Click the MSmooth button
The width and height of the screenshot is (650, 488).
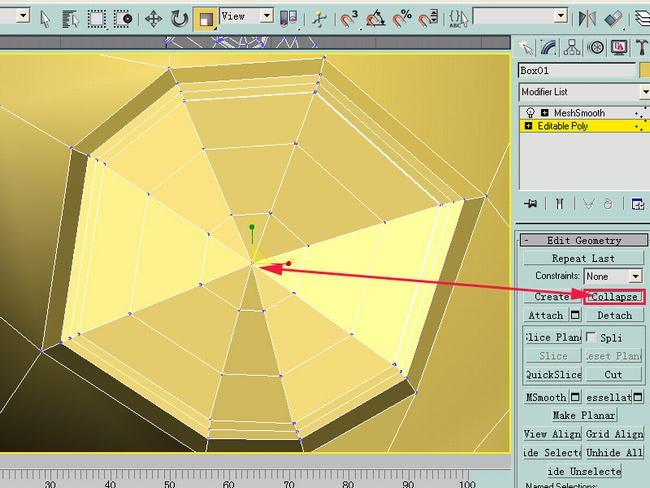pos(546,397)
